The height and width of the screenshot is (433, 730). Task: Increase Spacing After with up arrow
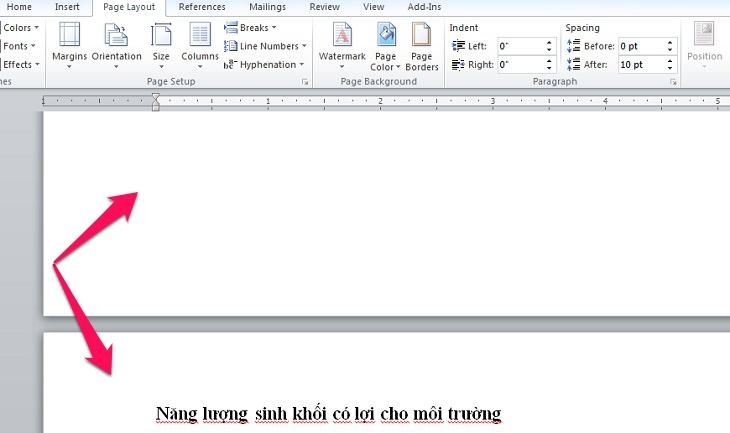tap(670, 61)
